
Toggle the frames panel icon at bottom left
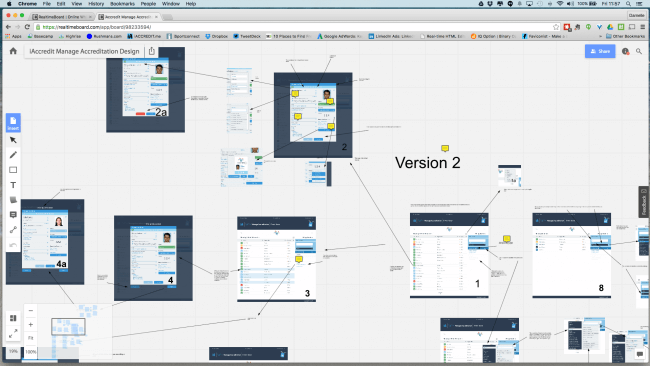(x=13, y=318)
